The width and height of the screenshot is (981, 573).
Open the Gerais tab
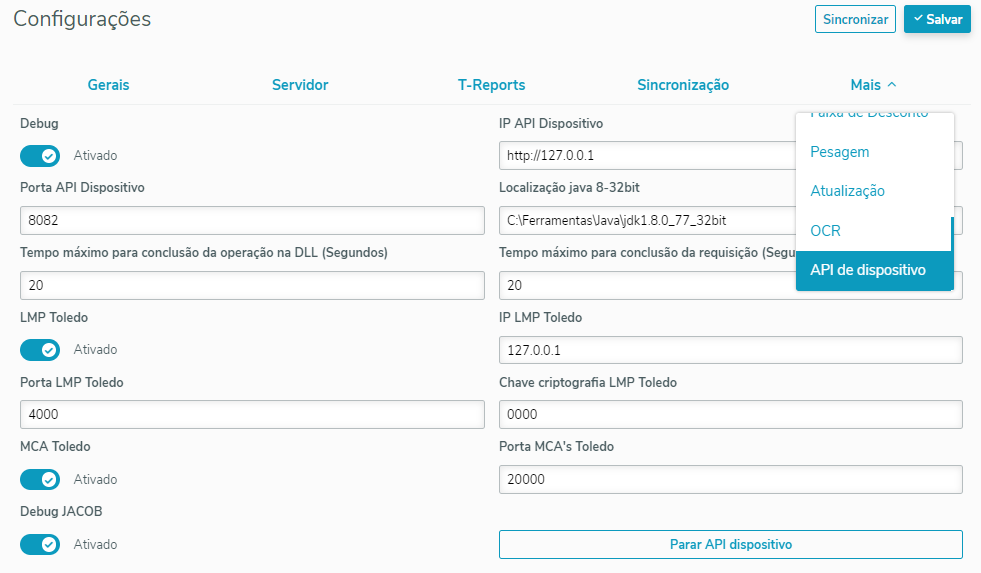108,85
